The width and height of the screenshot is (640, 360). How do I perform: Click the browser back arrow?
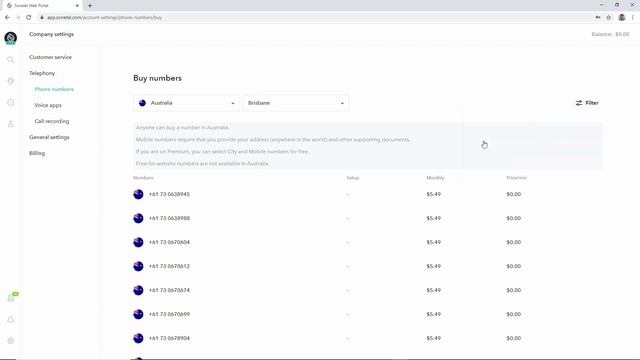pos(7,18)
